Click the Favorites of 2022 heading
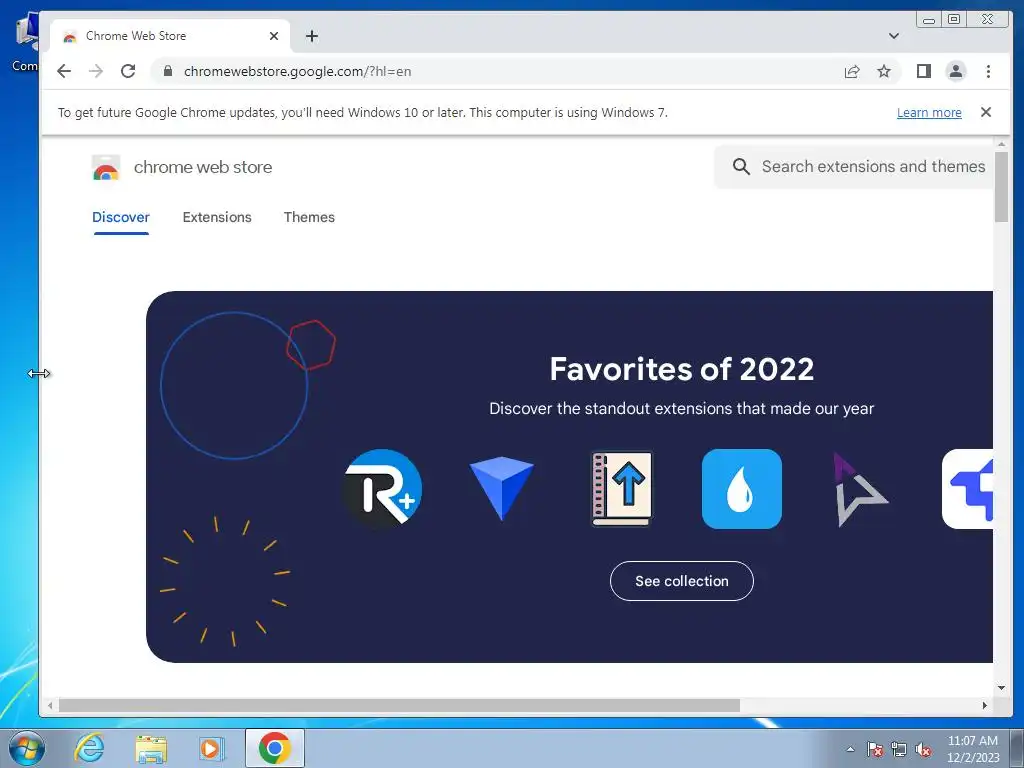This screenshot has height=768, width=1024. point(681,369)
